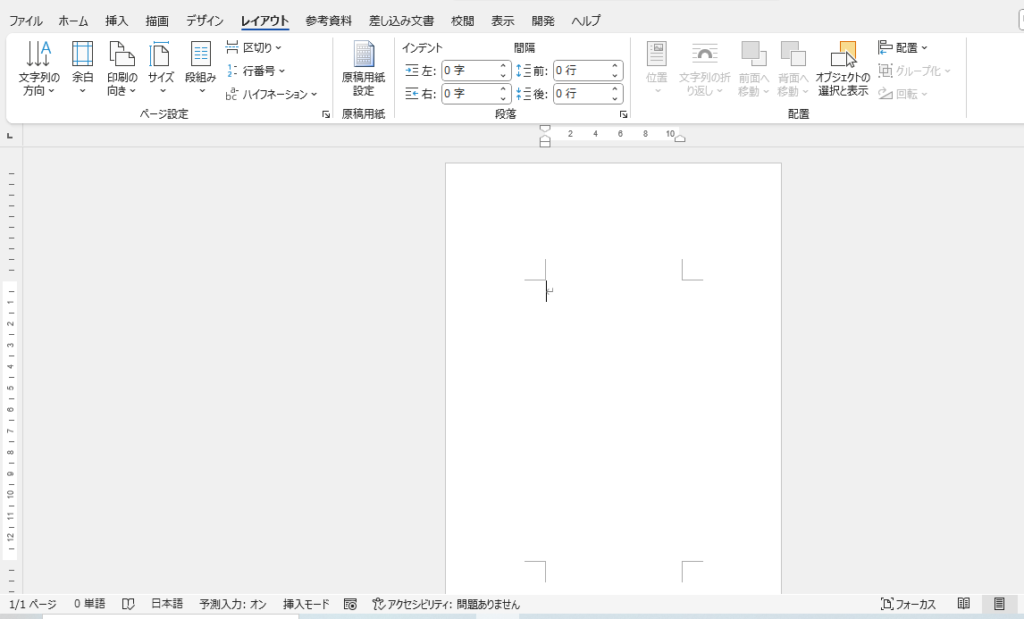Select the レイアウト tab
1024x619 pixels.
click(264, 21)
